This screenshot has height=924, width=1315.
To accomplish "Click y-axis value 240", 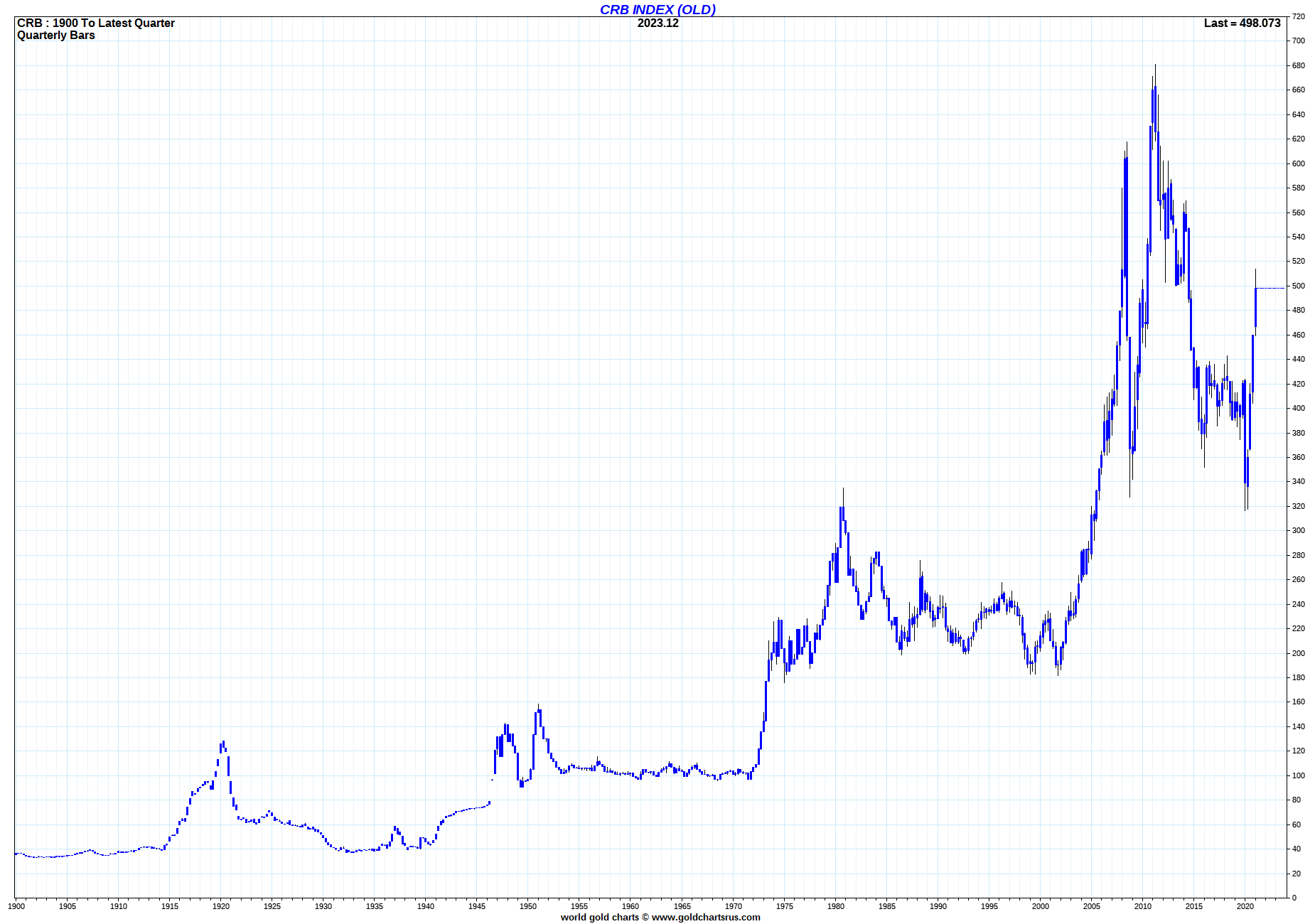I will point(1299,604).
